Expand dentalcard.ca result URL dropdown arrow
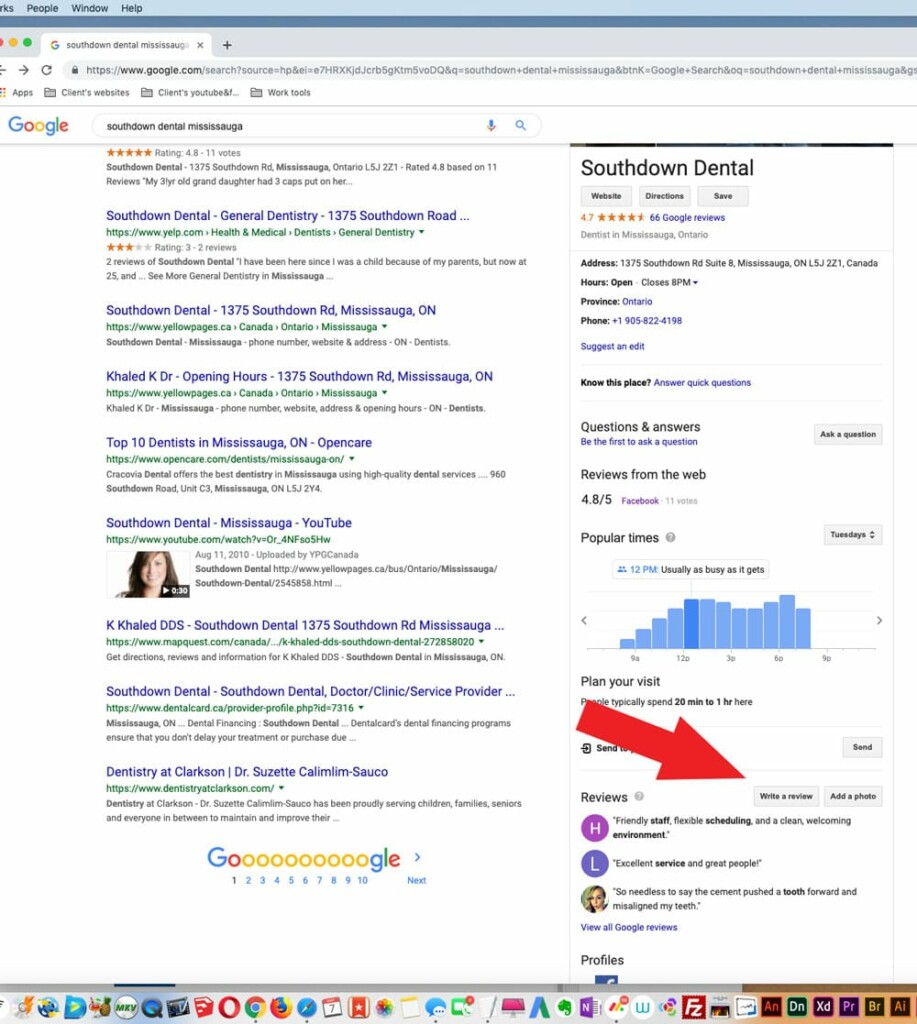 [361, 707]
